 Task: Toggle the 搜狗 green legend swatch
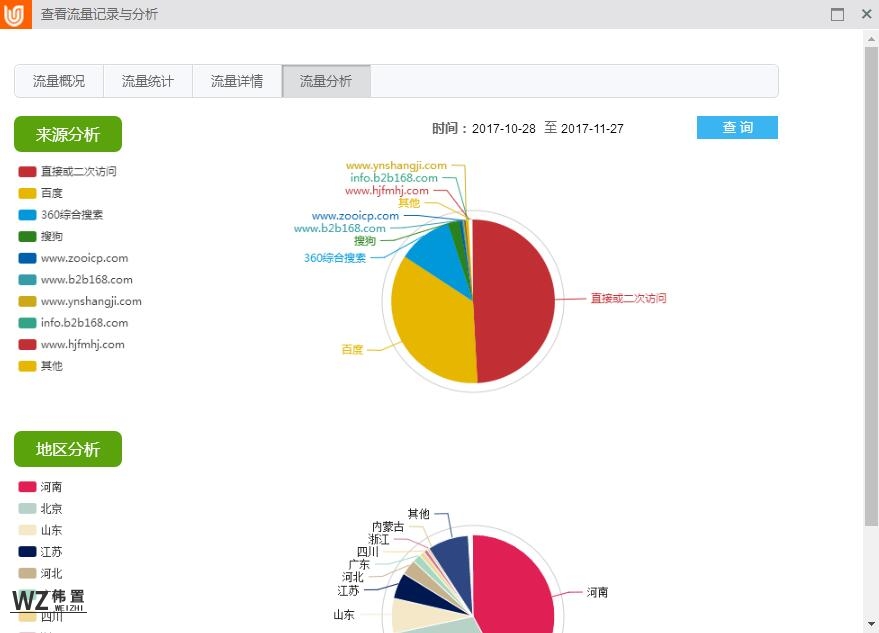(x=28, y=237)
